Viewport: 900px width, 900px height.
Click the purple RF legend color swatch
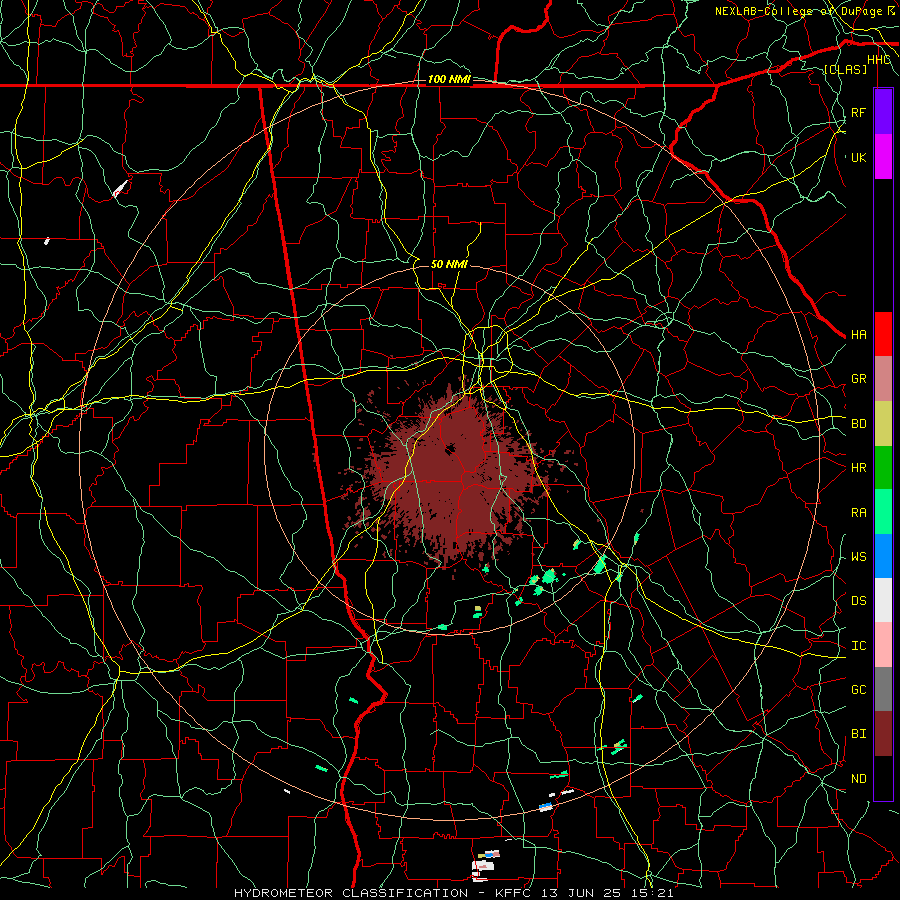(x=883, y=111)
